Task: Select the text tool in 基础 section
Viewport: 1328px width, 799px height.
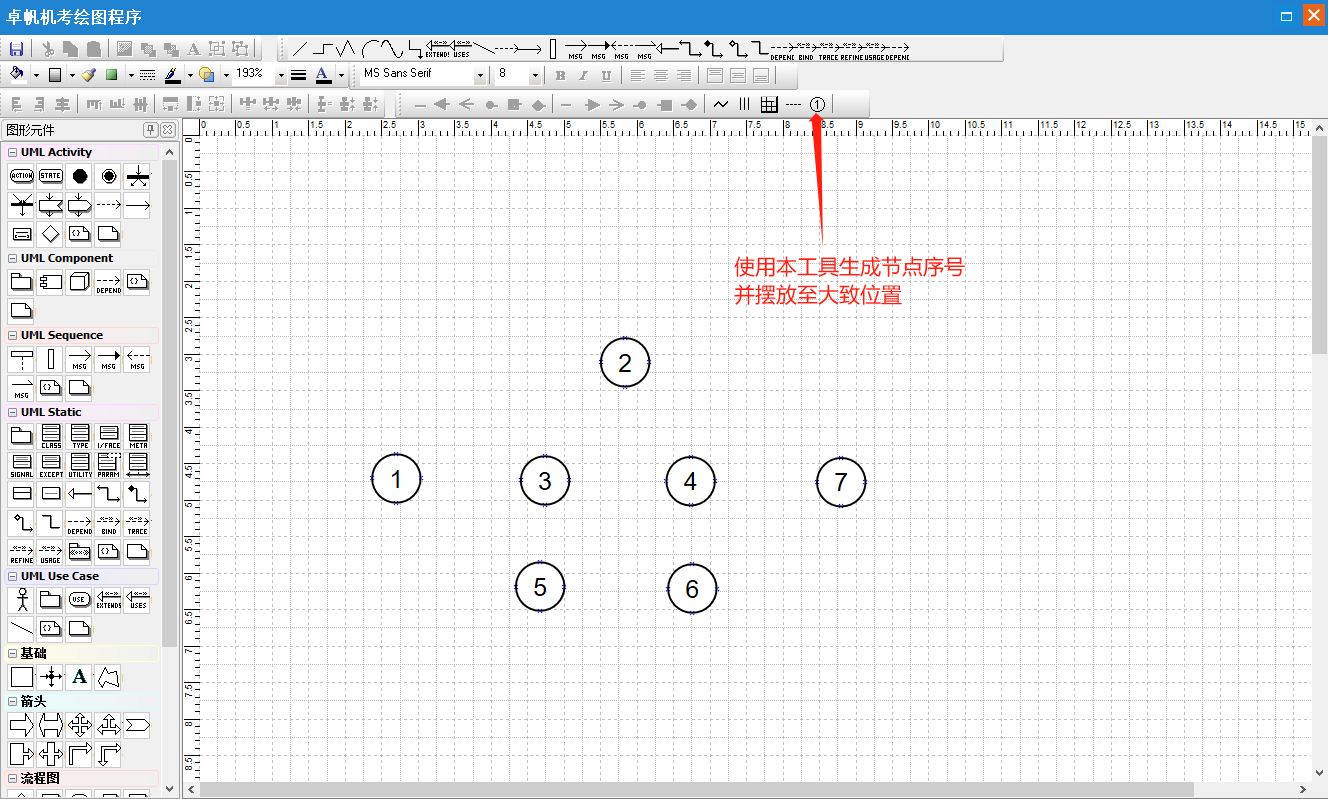Action: [80, 677]
